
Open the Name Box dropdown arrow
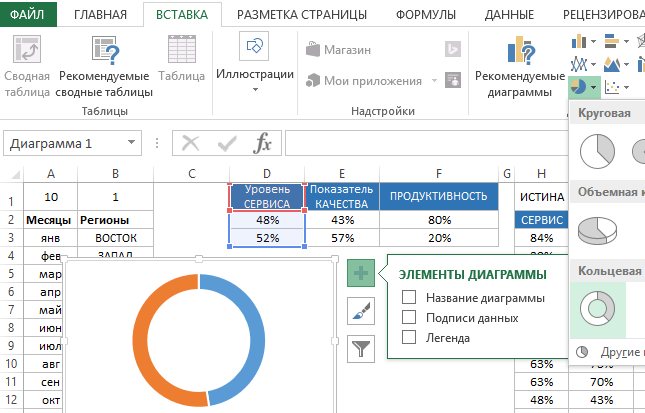click(x=131, y=143)
